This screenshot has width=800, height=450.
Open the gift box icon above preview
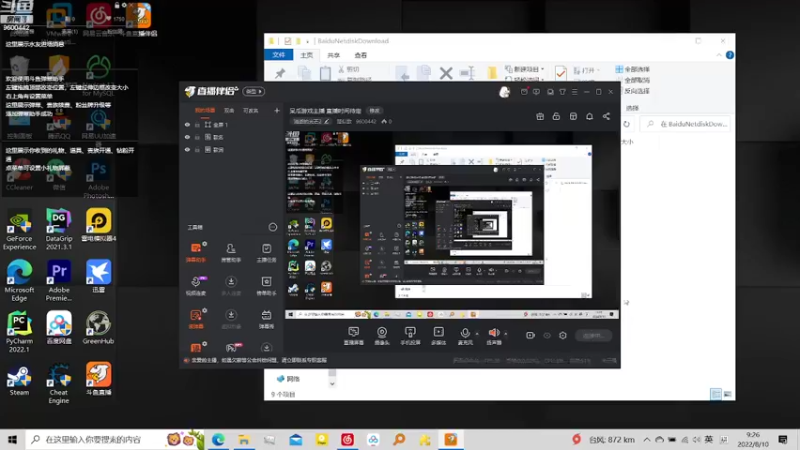pyautogui.click(x=540, y=116)
